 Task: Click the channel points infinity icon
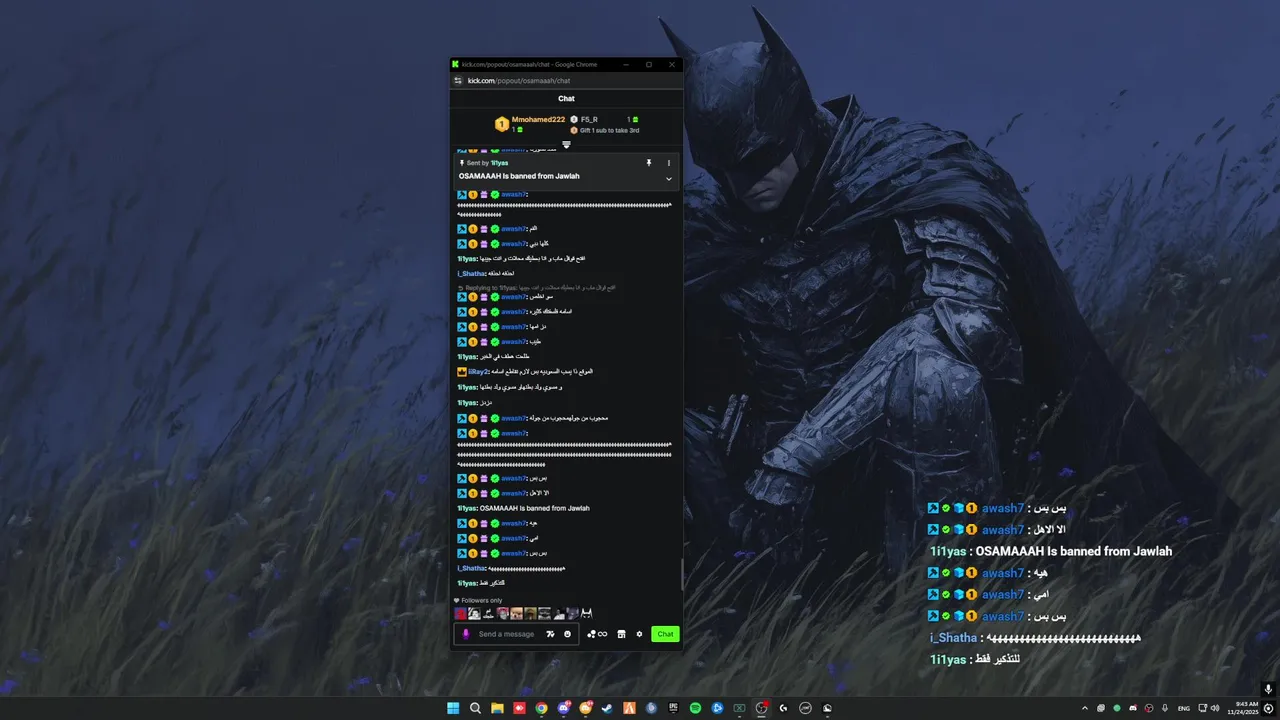pyautogui.click(x=597, y=634)
